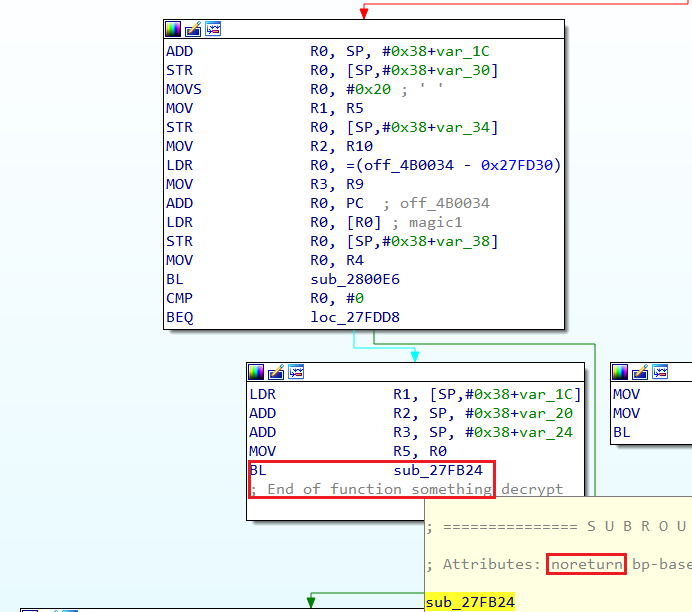Click R2, R10 operands
The height and width of the screenshot is (612, 692).
click(342, 146)
